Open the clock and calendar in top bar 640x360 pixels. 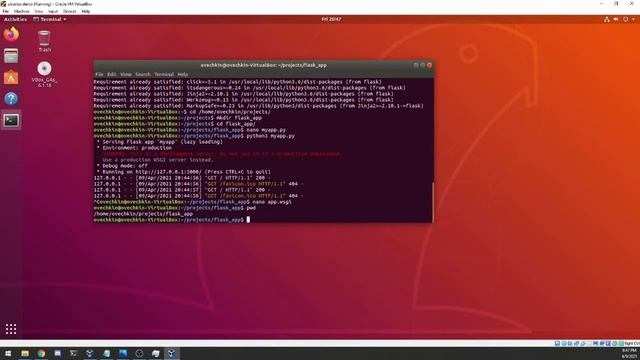point(331,19)
